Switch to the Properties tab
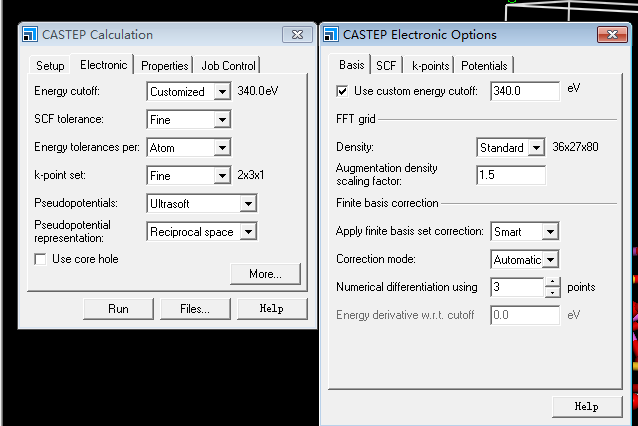 pos(164,66)
